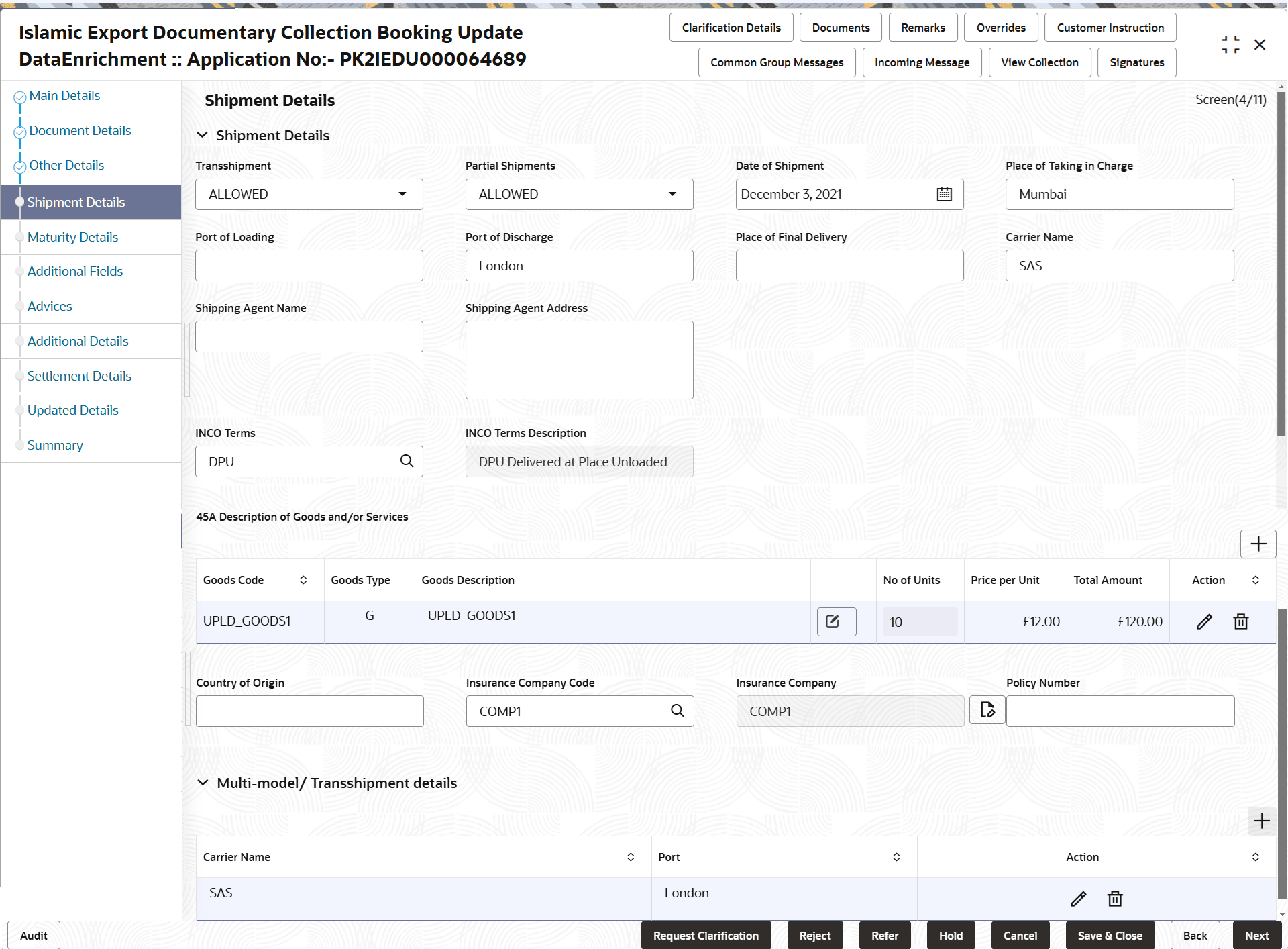Open the Transshipment dropdown
This screenshot has width=1288, height=949.
[x=402, y=194]
